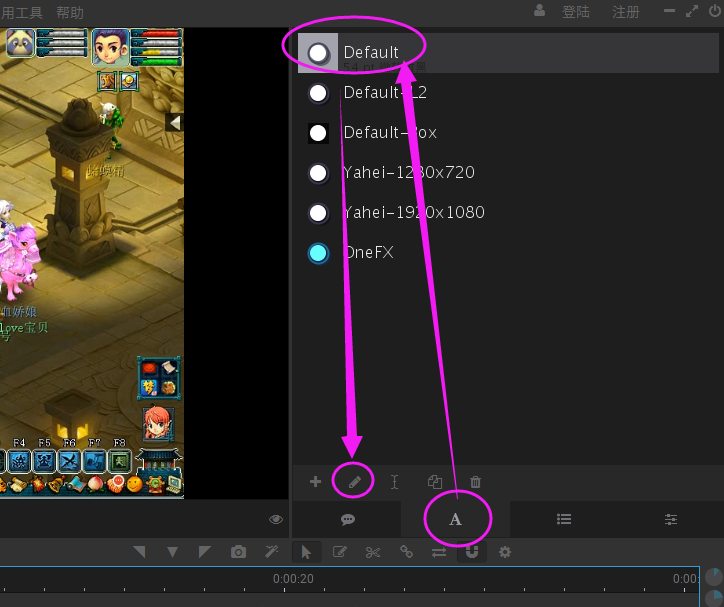
Task: Add a new subtitle style with plus icon
Action: point(315,482)
